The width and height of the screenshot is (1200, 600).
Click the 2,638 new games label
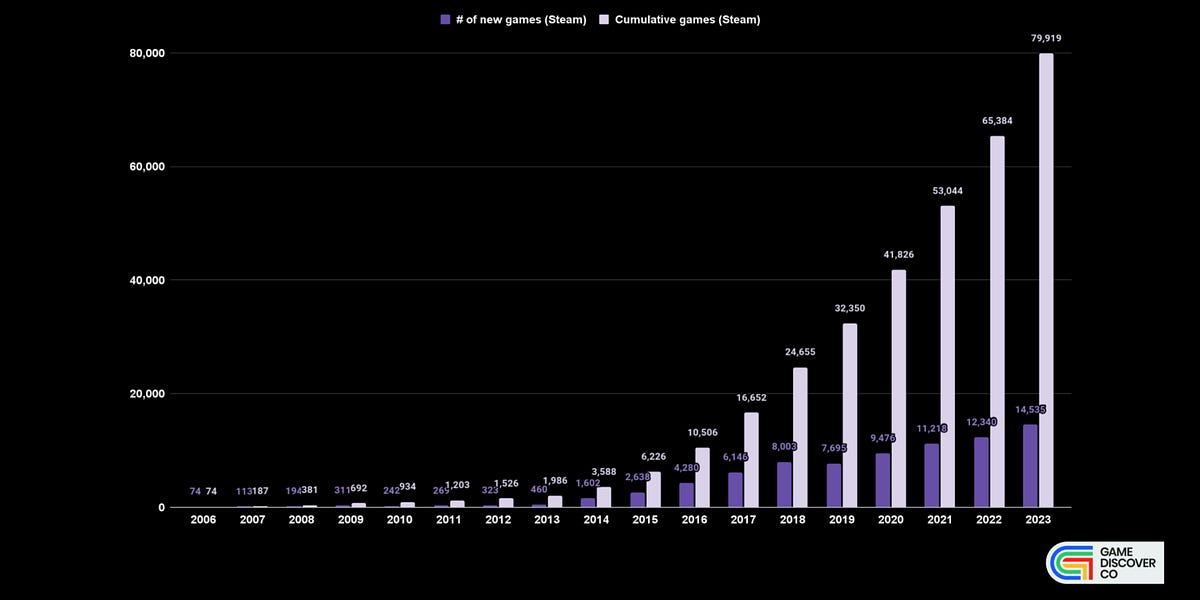[x=638, y=477]
